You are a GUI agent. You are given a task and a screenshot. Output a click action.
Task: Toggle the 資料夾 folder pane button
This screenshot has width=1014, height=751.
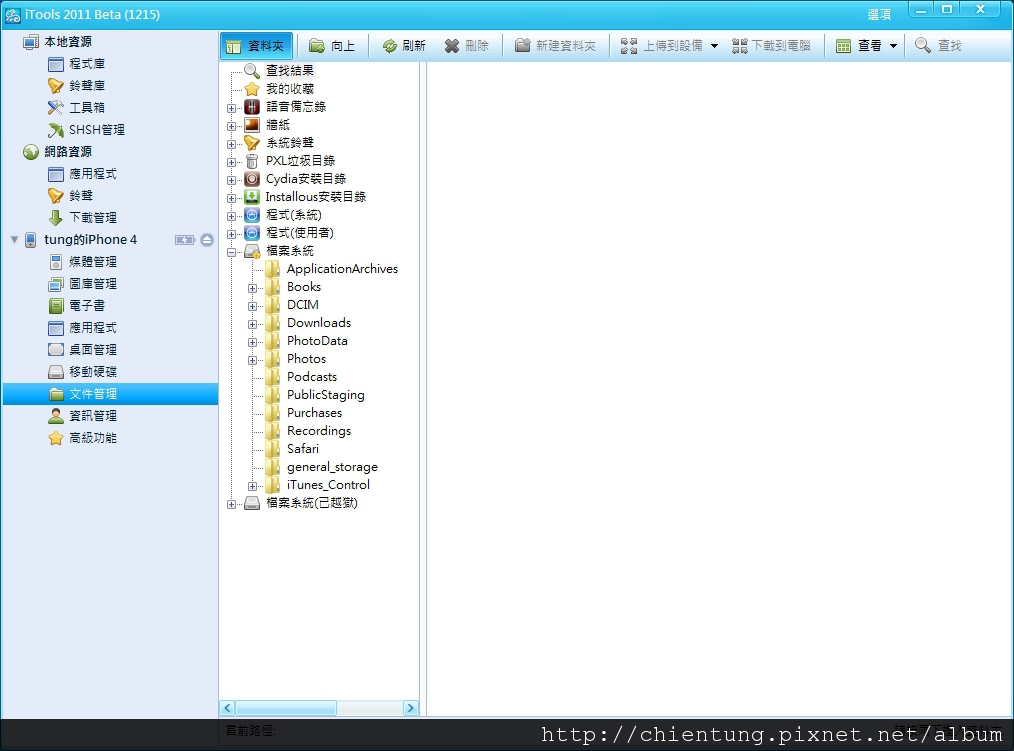click(256, 45)
